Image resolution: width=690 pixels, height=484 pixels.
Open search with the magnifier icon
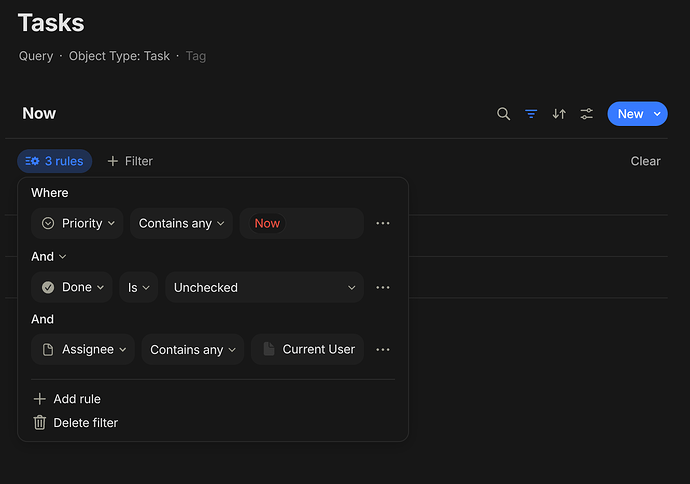[503, 114]
